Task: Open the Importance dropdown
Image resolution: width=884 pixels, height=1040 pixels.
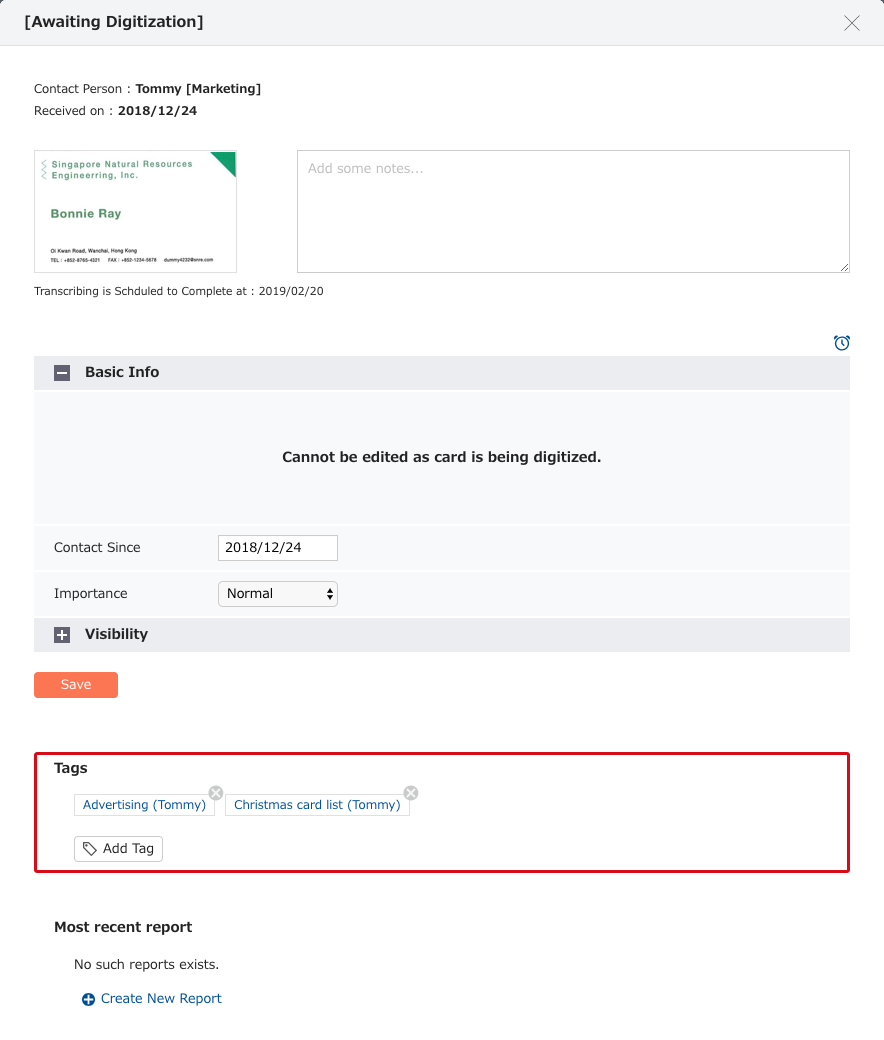Action: (278, 594)
